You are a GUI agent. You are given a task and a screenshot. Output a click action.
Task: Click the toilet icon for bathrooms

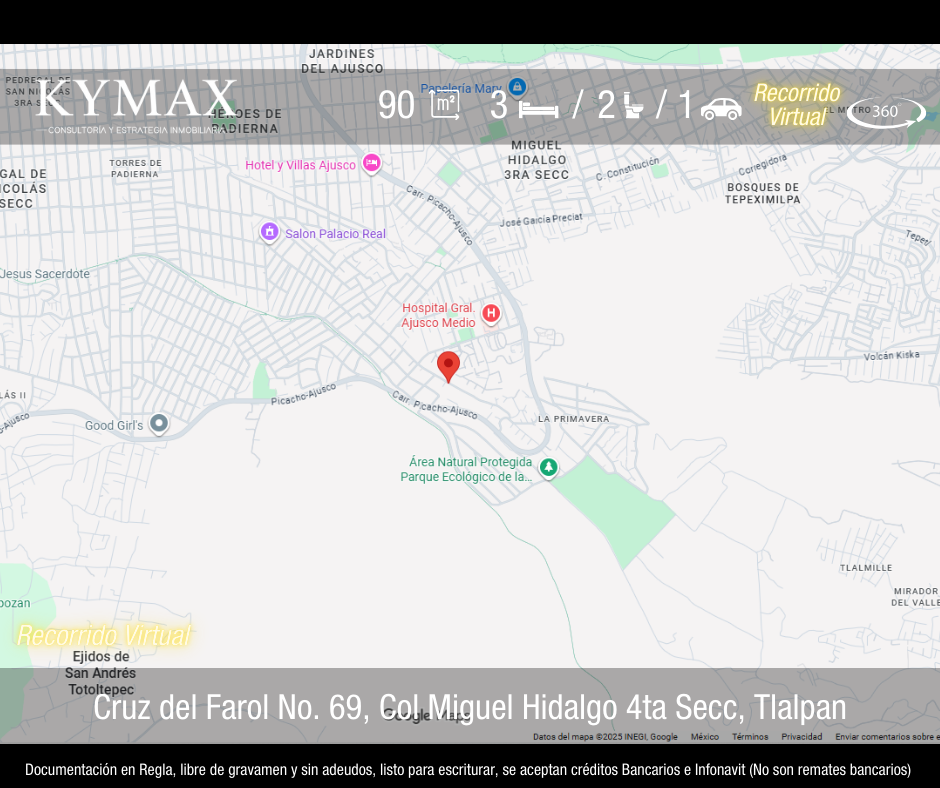tap(633, 106)
